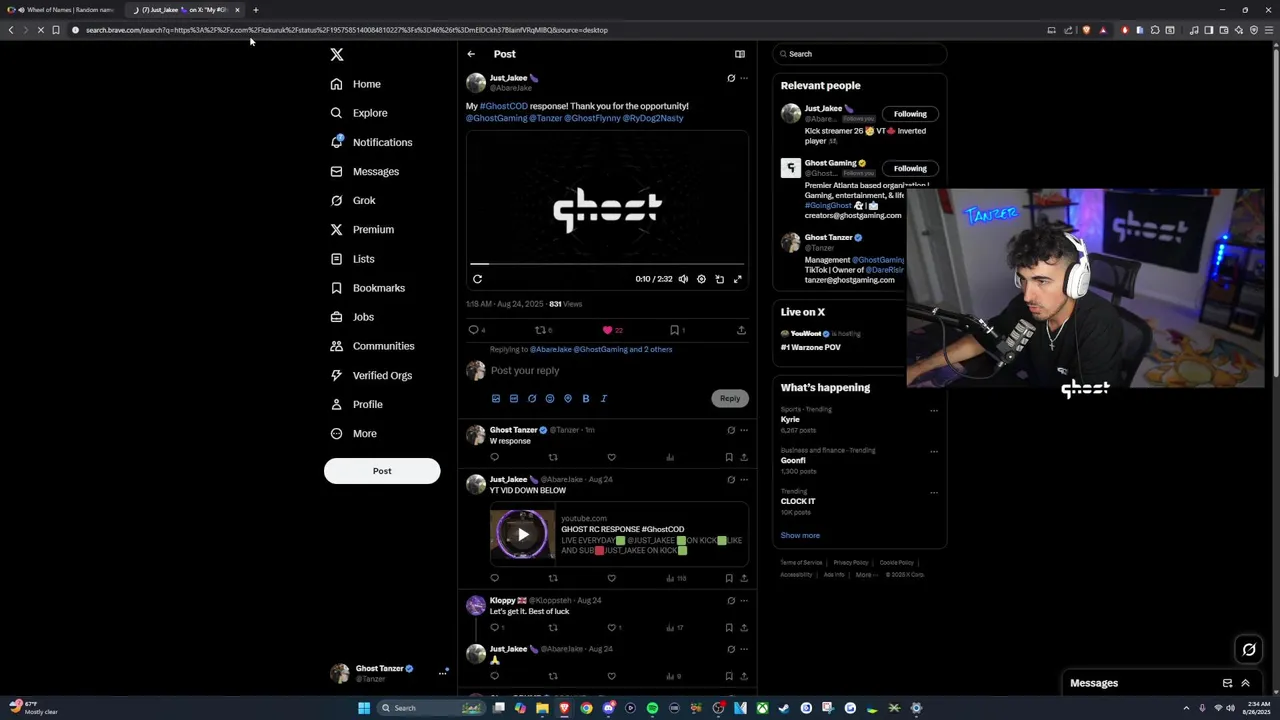Bookmark the 'YT VID DOWN BELOW' reply

pyautogui.click(x=729, y=578)
